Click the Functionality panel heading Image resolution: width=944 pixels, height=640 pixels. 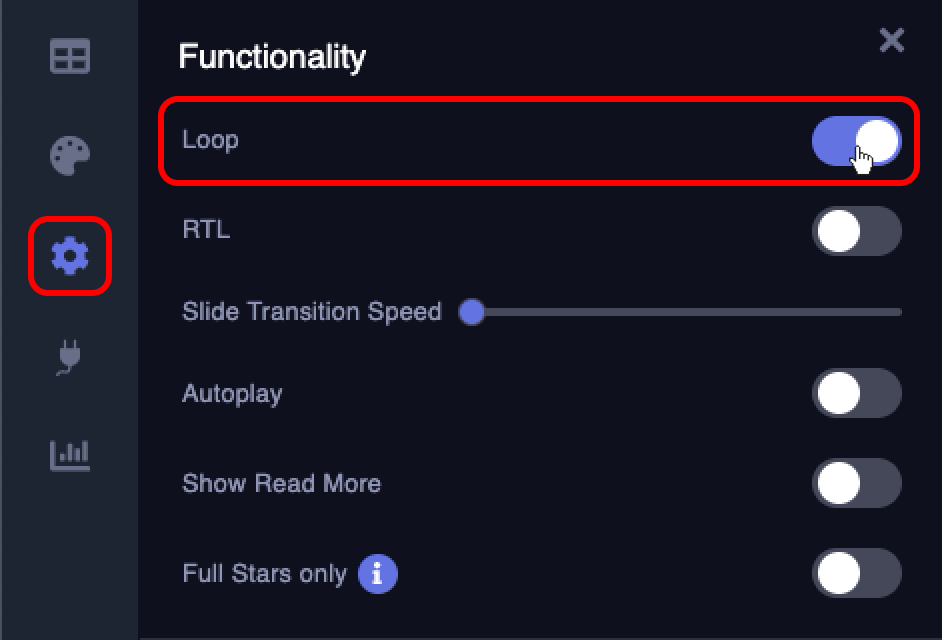[x=271, y=57]
